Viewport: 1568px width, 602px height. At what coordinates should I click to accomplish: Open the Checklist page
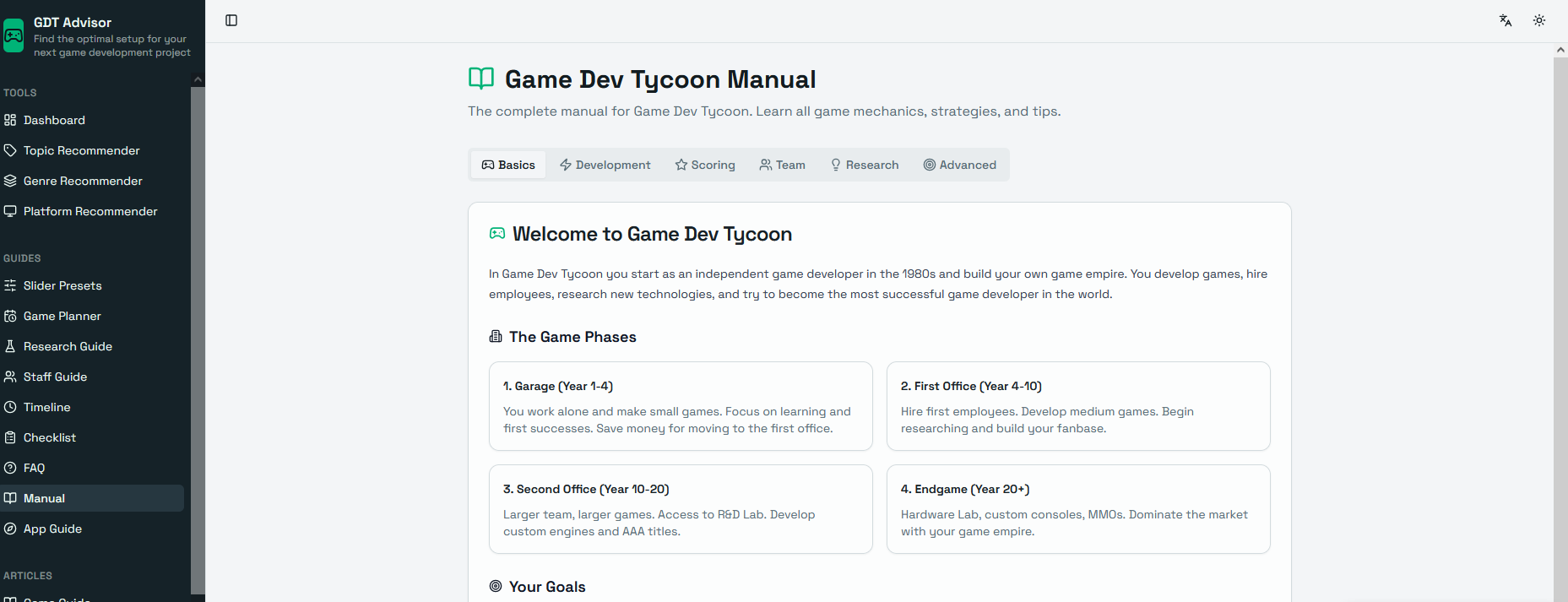(92, 437)
